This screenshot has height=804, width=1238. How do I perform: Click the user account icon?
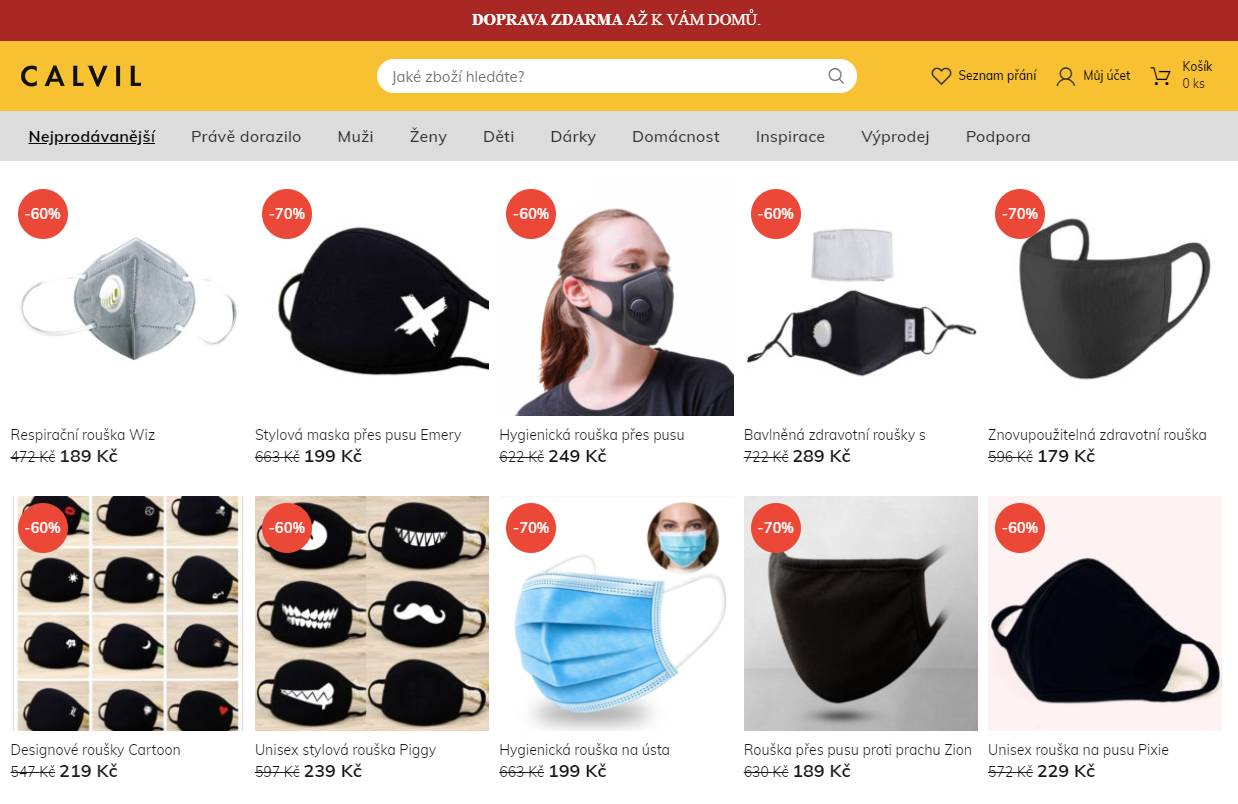tap(1066, 76)
